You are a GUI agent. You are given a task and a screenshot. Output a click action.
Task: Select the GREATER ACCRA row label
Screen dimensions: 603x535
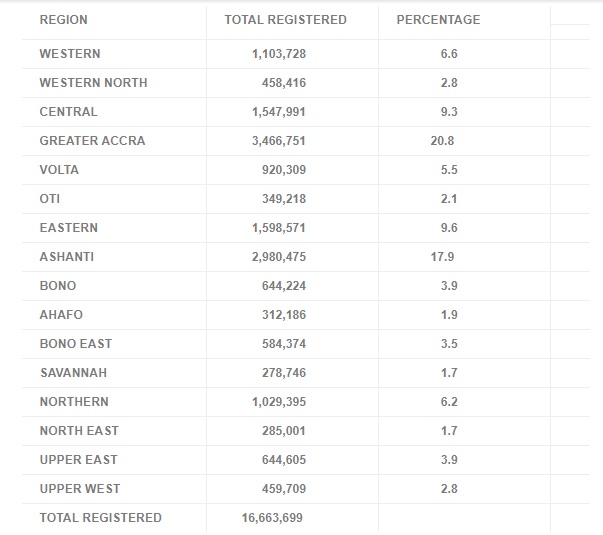[x=92, y=141]
